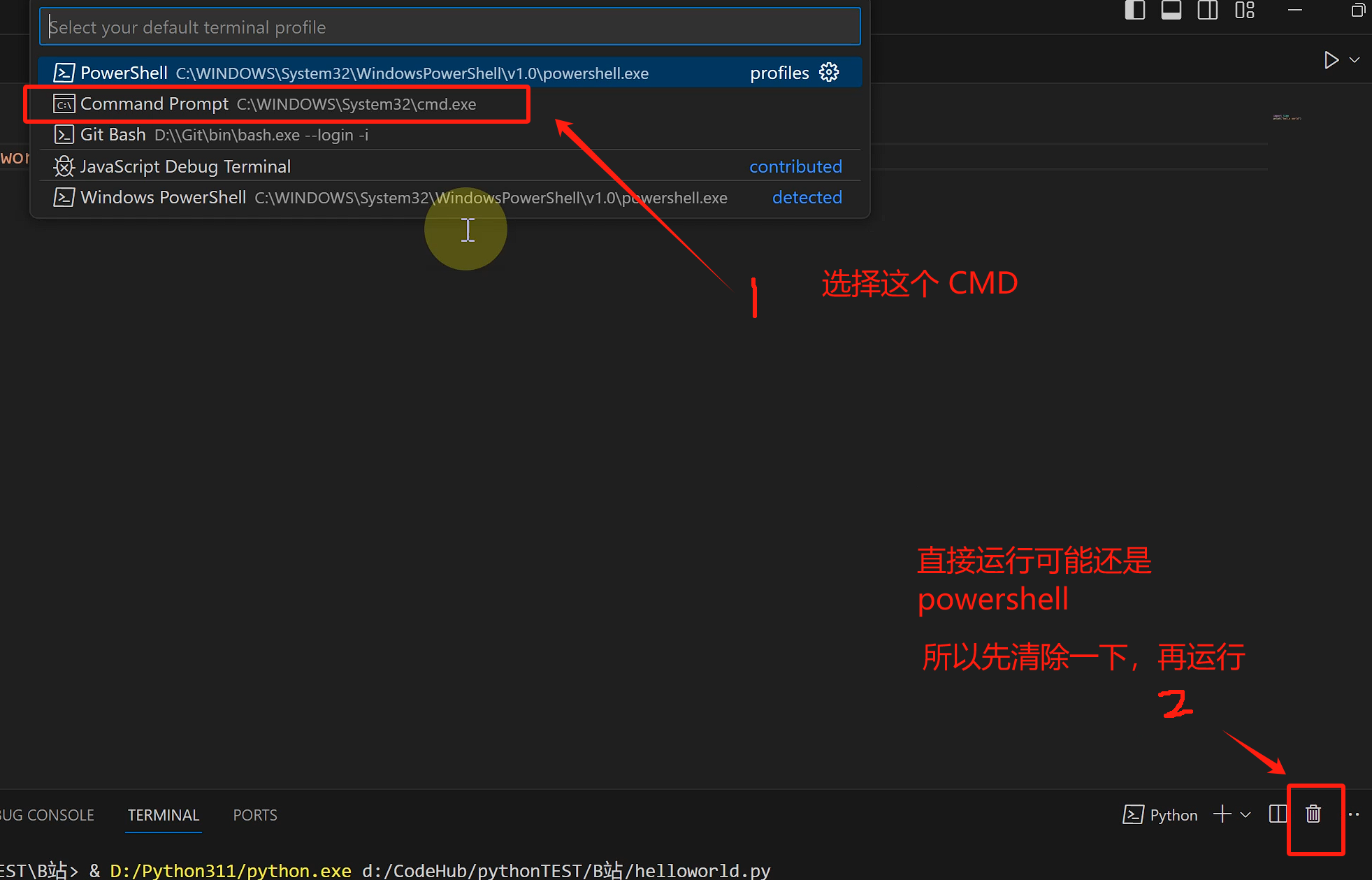
Task: Restore down the VS Code window
Action: 1358,10
